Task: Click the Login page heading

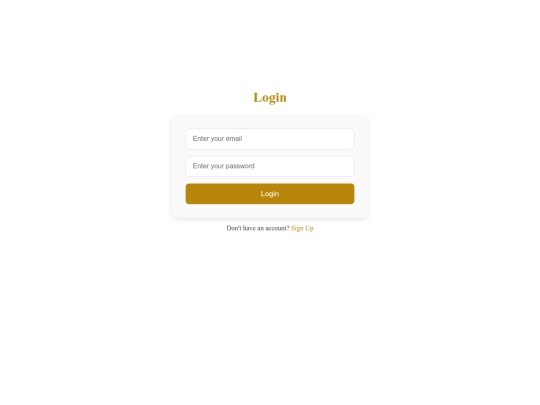Action: 270,97
